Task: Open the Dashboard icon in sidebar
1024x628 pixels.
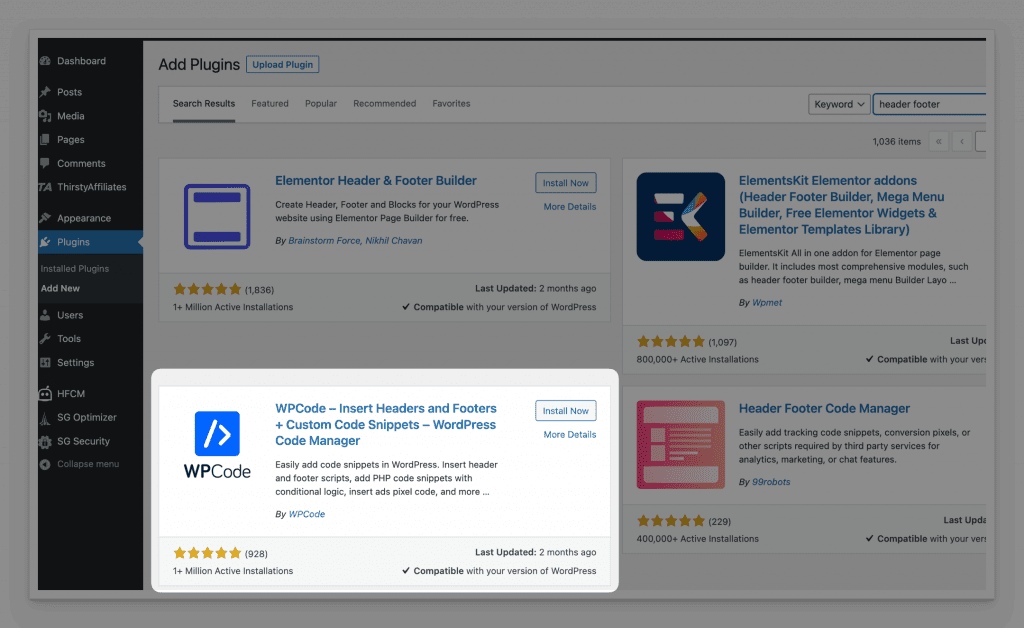Action: tap(45, 61)
